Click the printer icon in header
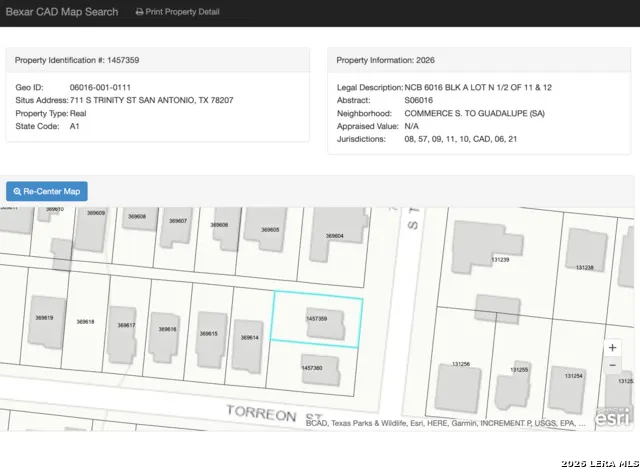Screen dimensions: 640x469 coord(140,12)
